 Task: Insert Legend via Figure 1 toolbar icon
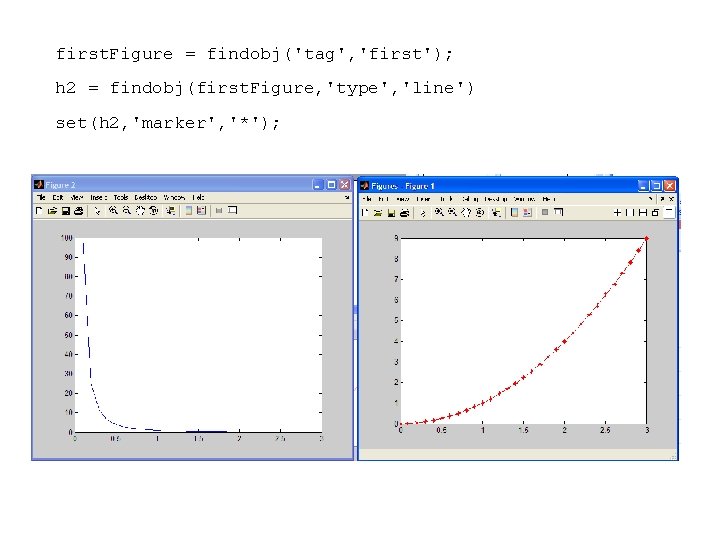pyautogui.click(x=527, y=212)
